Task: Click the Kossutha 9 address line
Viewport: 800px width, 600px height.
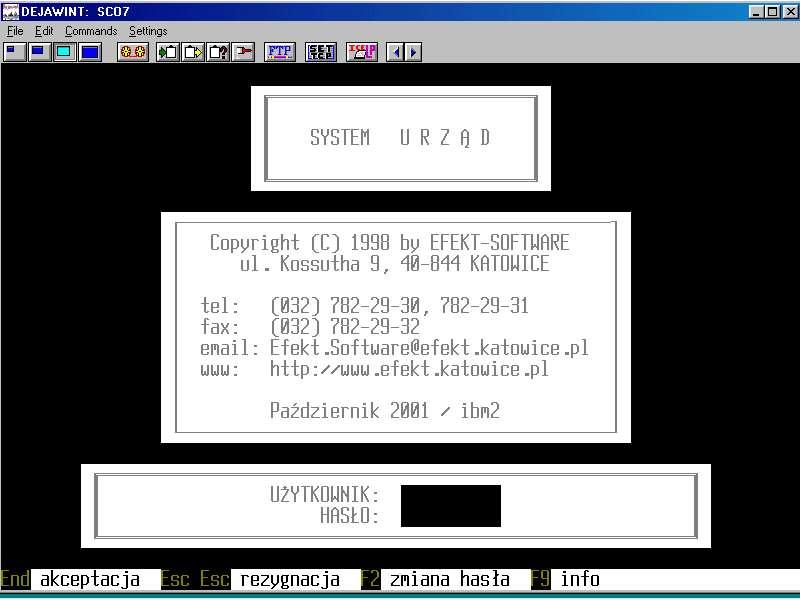Action: 394,264
